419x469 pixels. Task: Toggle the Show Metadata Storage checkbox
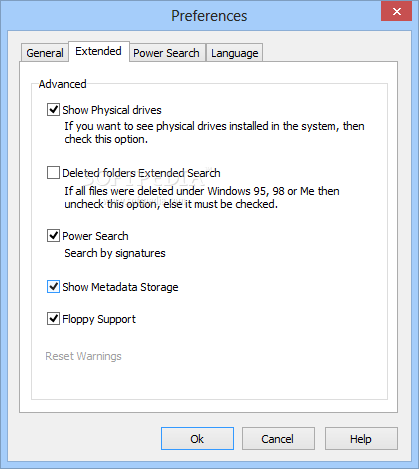[53, 287]
